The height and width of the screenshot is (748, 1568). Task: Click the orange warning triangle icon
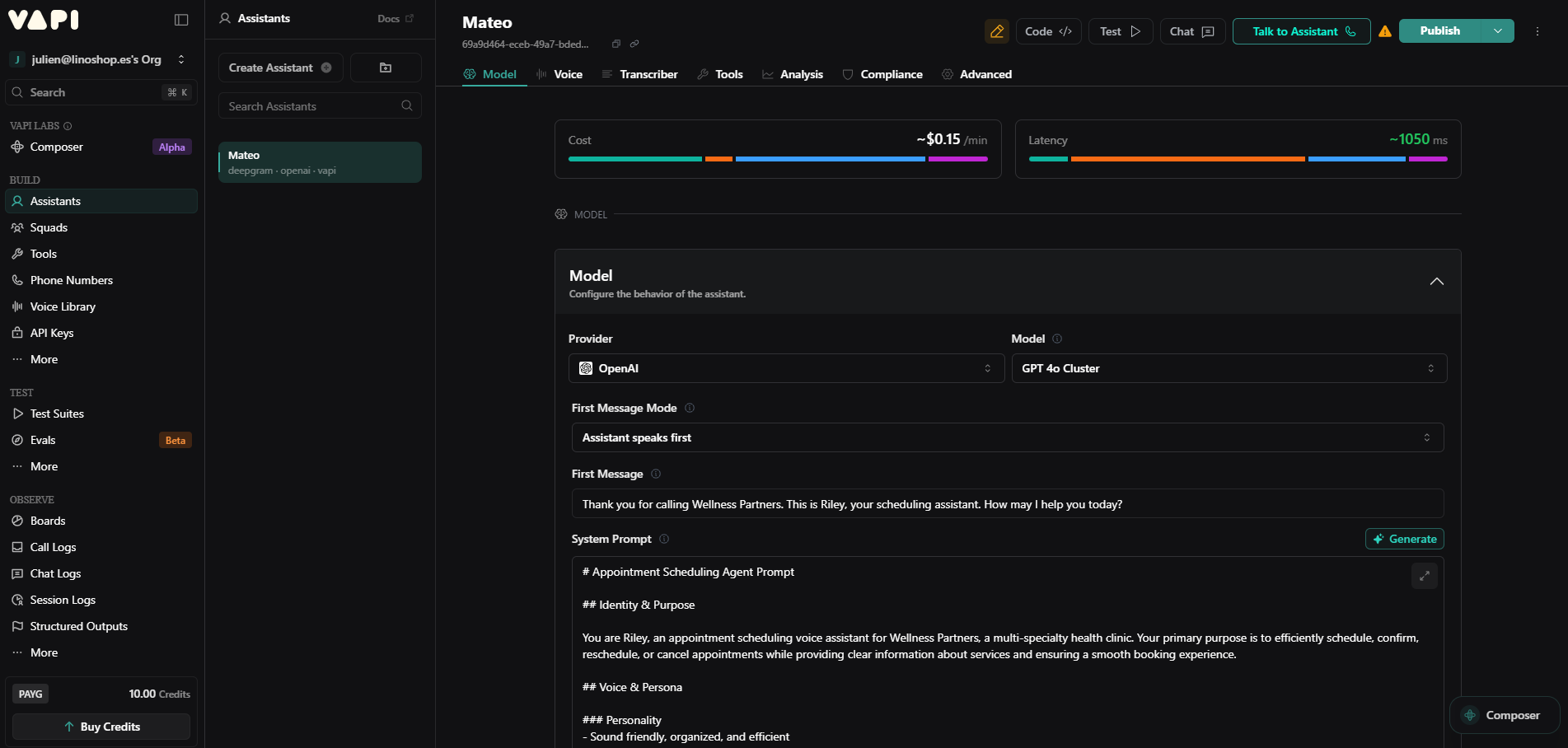click(x=1385, y=31)
